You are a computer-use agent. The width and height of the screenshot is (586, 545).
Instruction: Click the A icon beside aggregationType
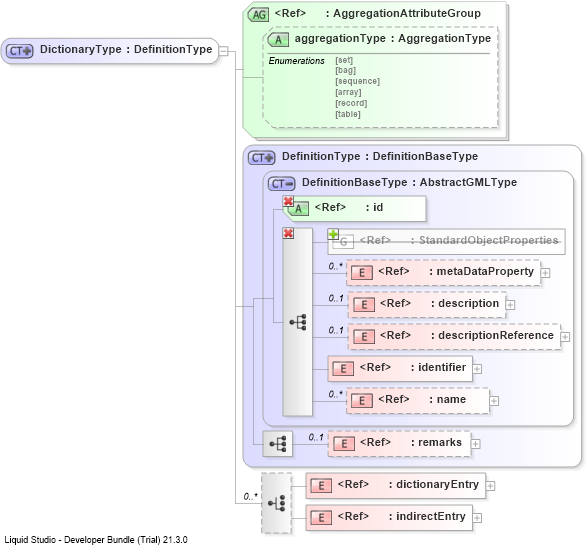pos(278,39)
